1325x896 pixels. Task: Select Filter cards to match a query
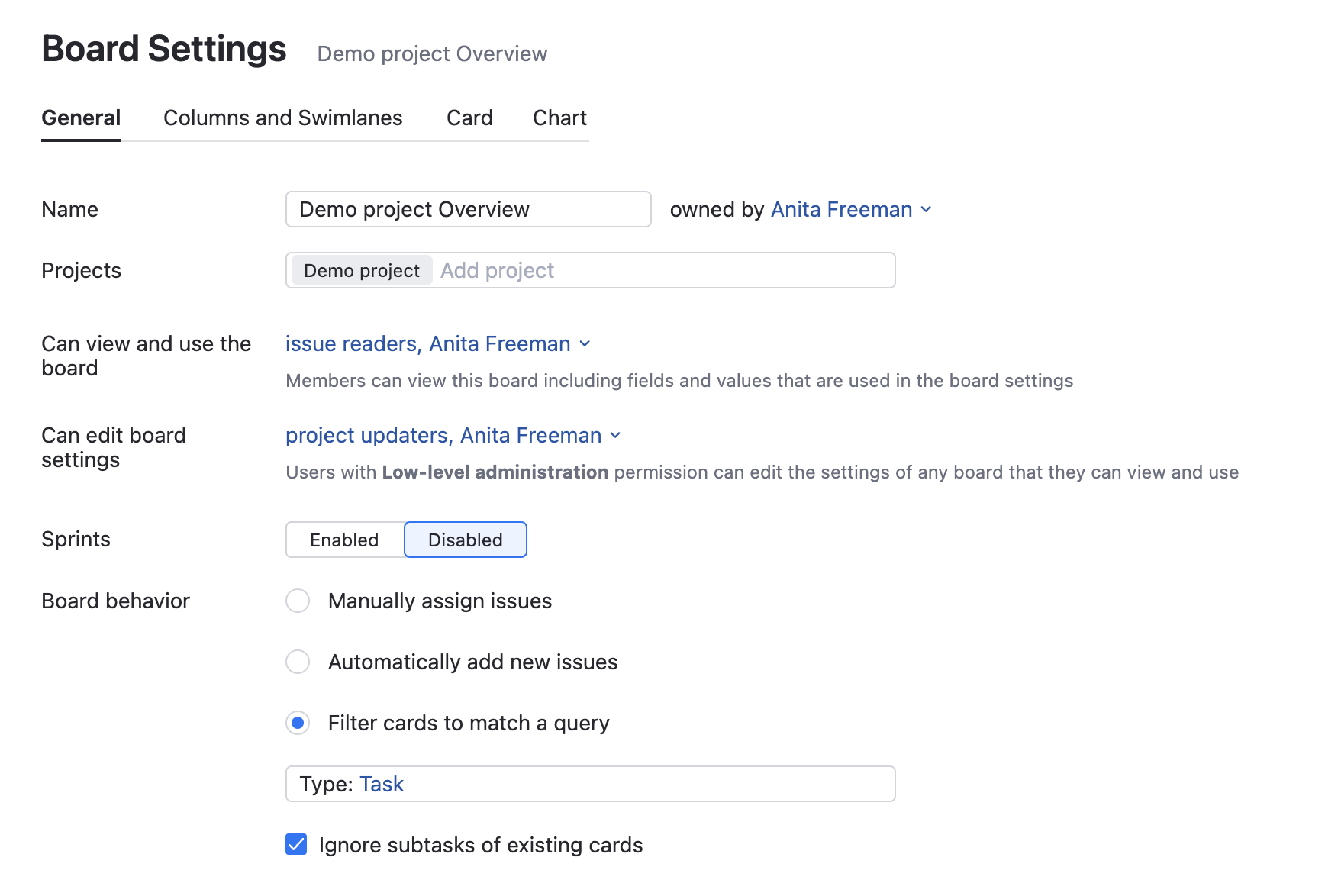pos(298,723)
